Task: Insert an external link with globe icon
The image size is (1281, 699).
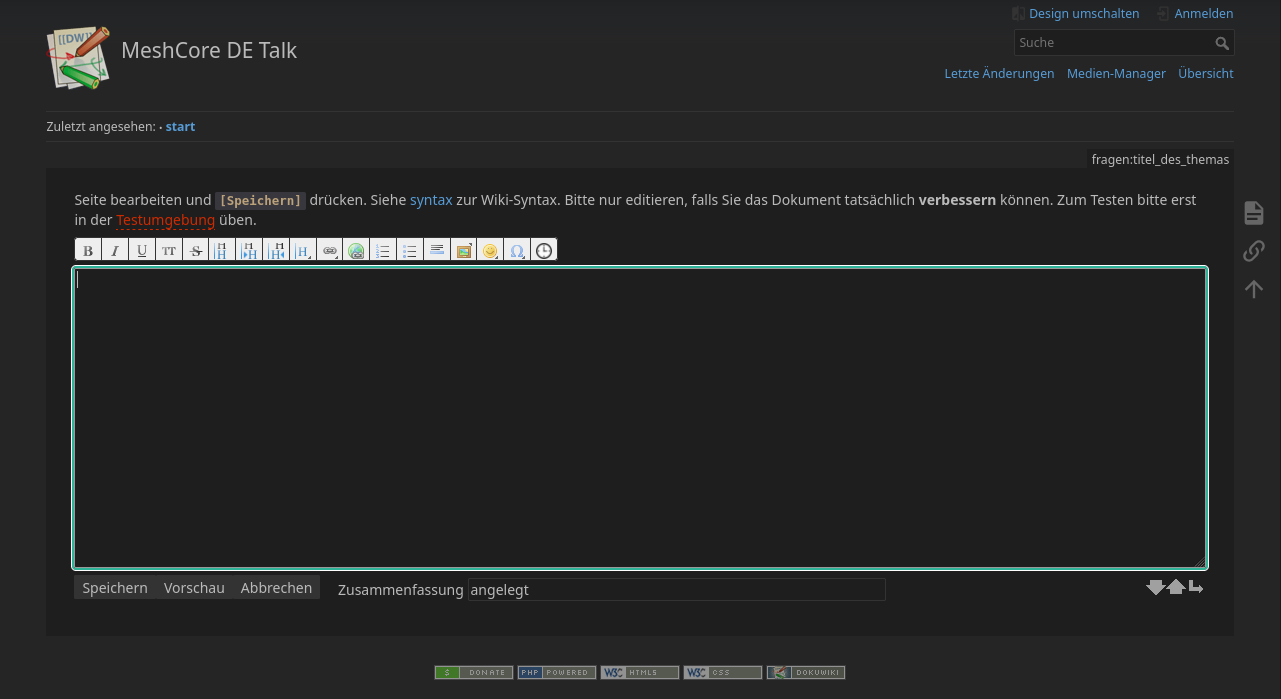Action: 356,250
